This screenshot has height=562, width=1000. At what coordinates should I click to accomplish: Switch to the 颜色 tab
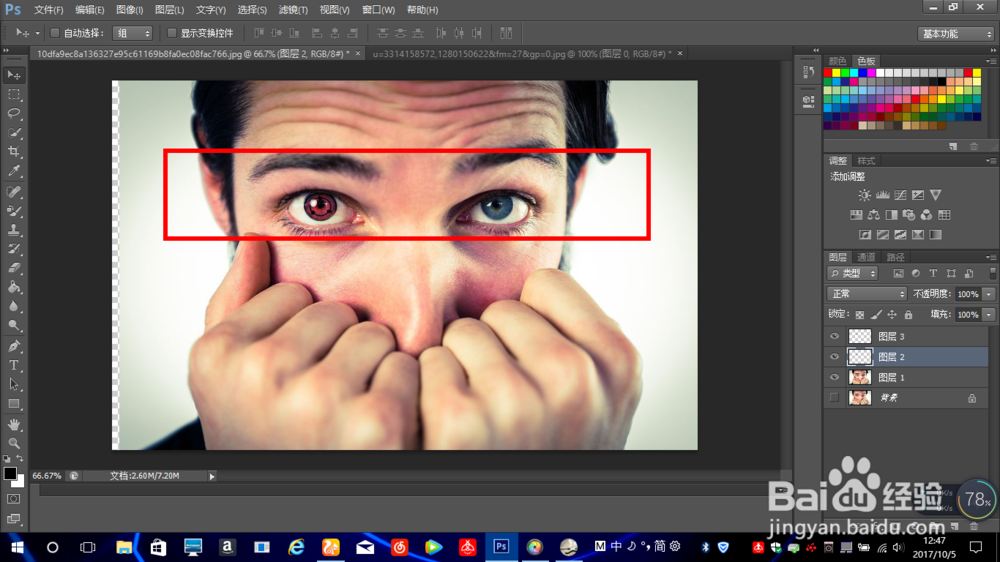tap(837, 61)
